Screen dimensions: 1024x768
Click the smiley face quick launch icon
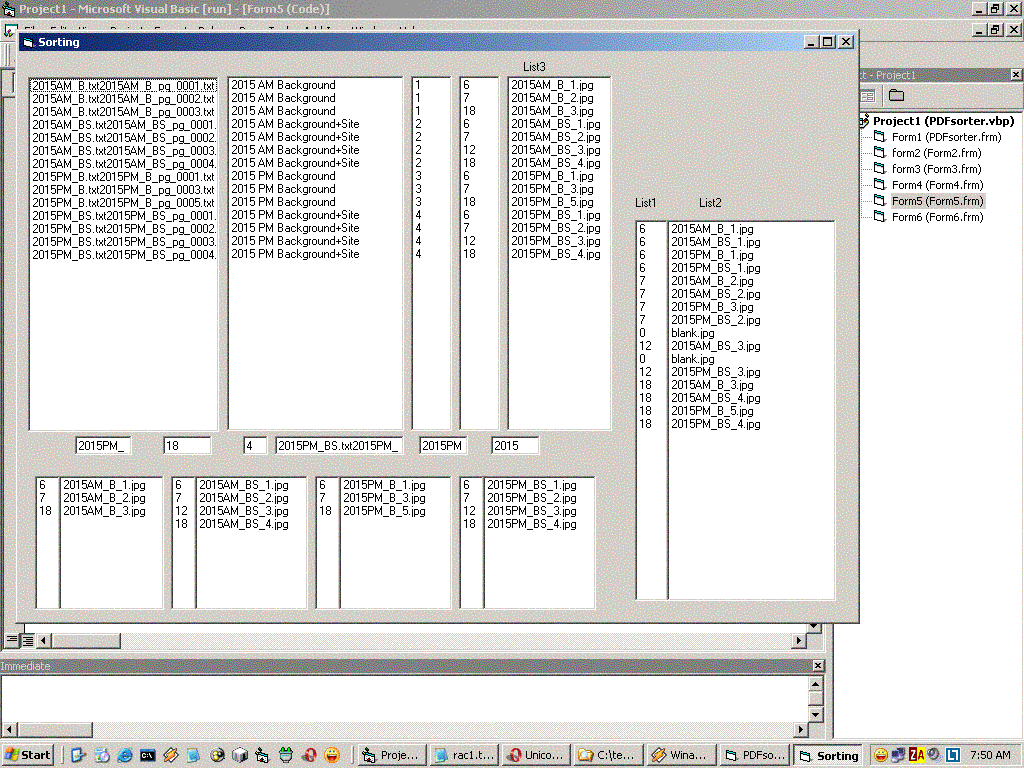(332, 755)
